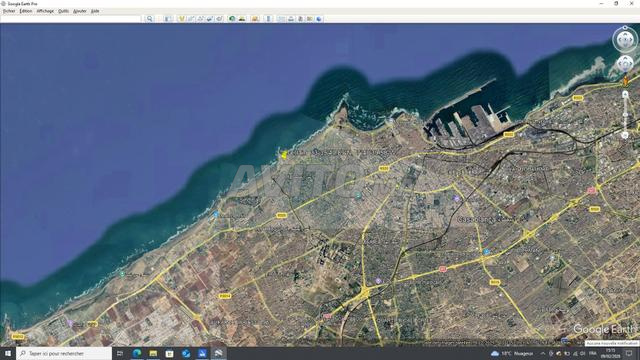Screen dimensions: 640x360
Task: Open the Édition menu
Action: [26, 11]
